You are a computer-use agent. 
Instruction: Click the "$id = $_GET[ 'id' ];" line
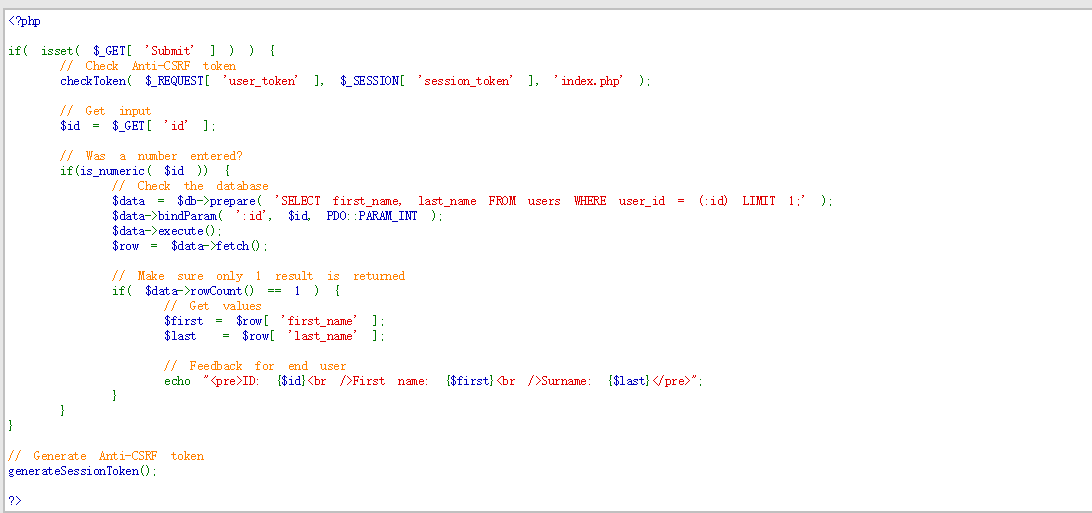(138, 126)
